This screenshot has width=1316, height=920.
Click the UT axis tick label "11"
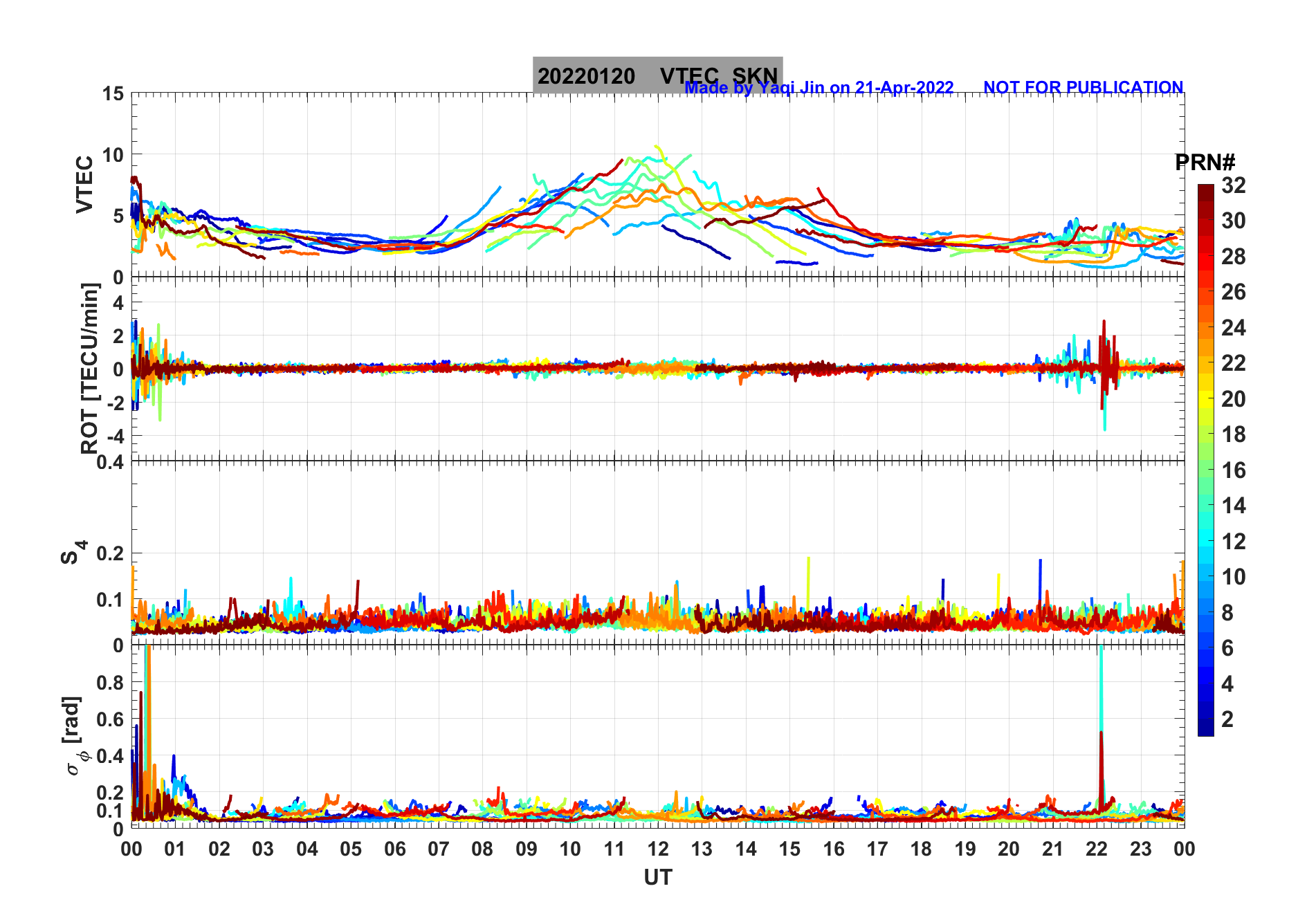614,849
